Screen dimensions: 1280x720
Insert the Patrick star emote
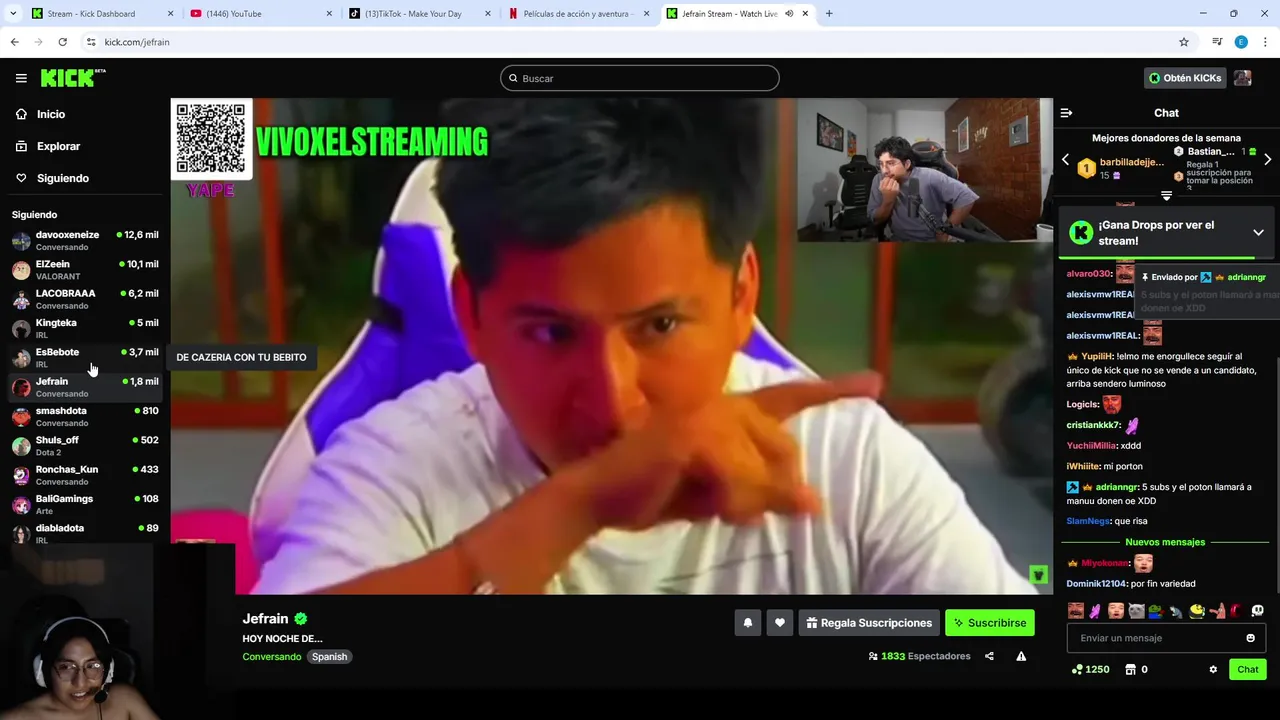pos(1216,611)
